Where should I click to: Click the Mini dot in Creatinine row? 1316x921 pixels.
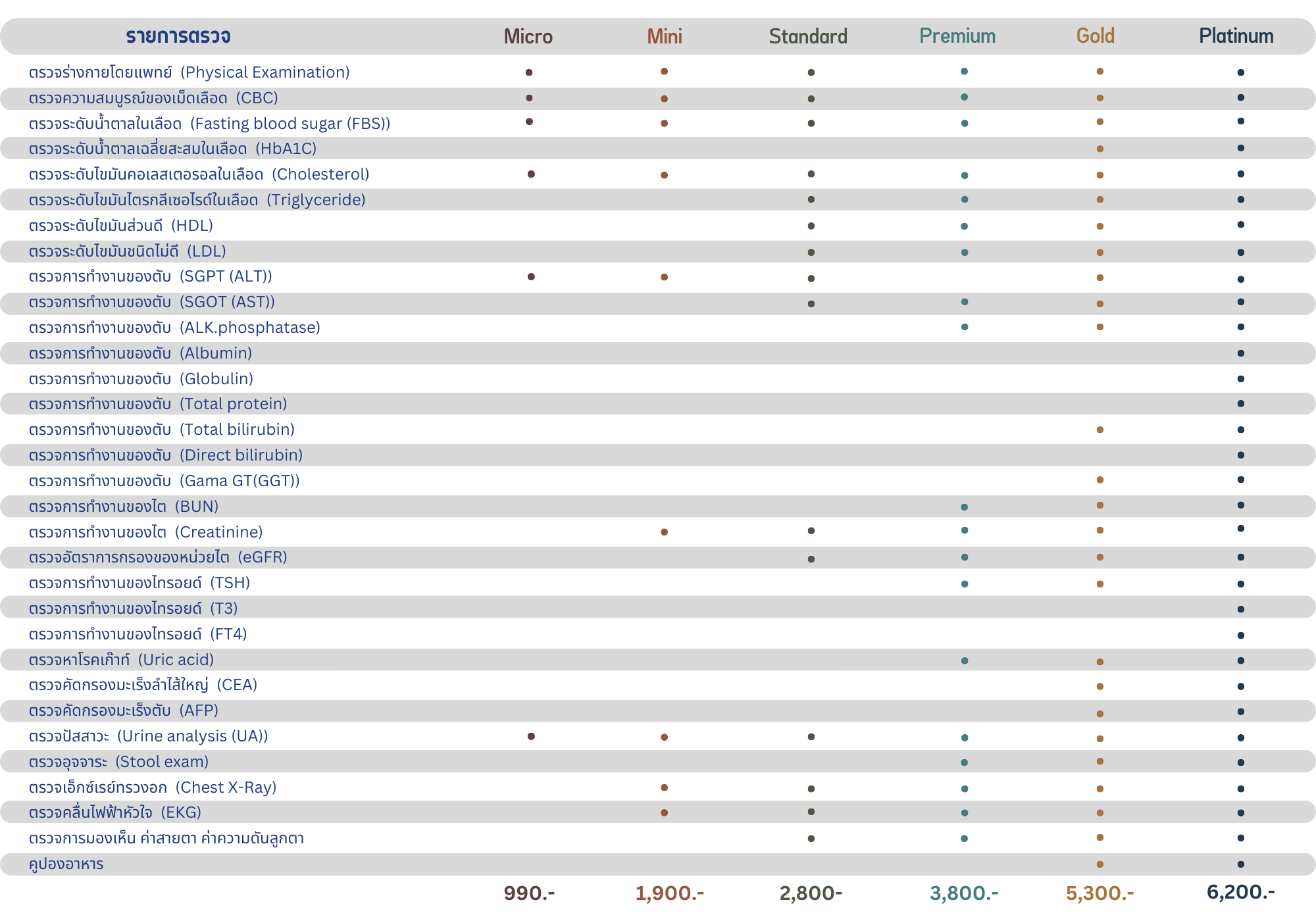point(665,532)
